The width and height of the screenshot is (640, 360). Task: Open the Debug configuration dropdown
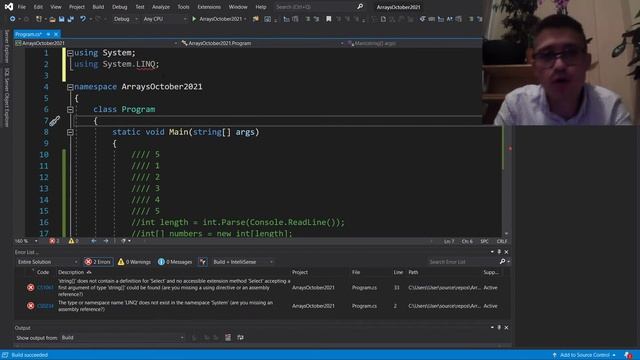click(125, 19)
